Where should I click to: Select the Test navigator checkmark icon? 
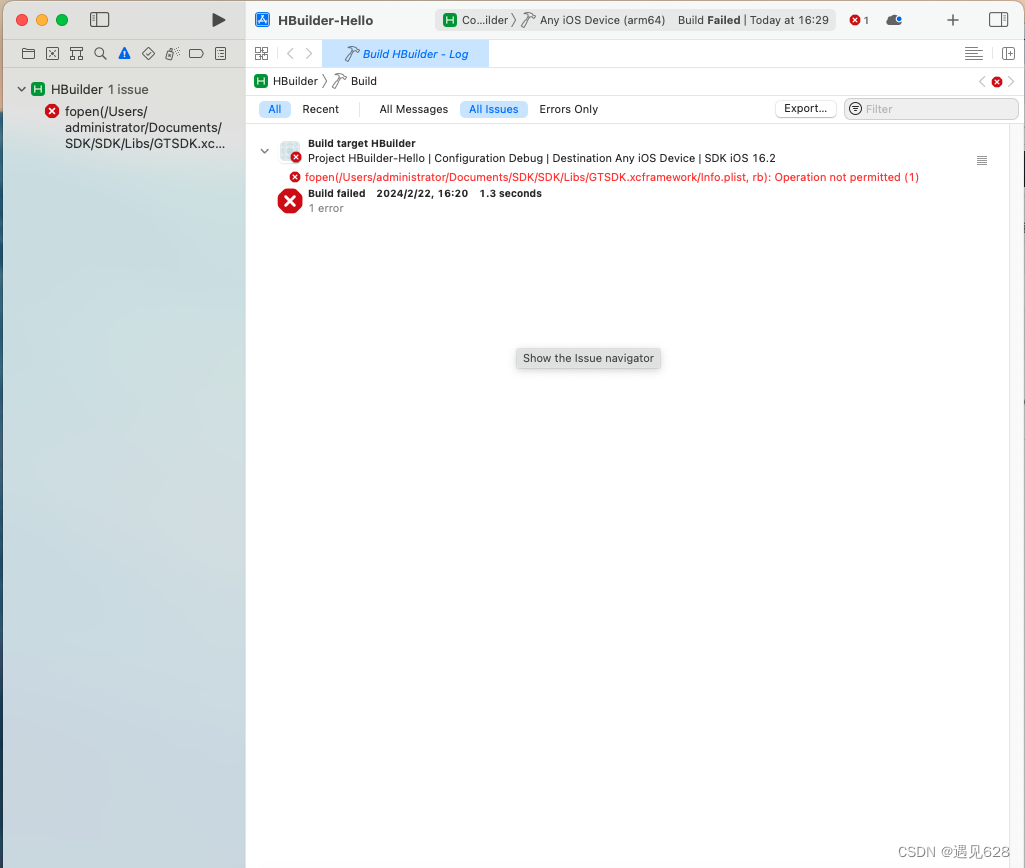148,53
